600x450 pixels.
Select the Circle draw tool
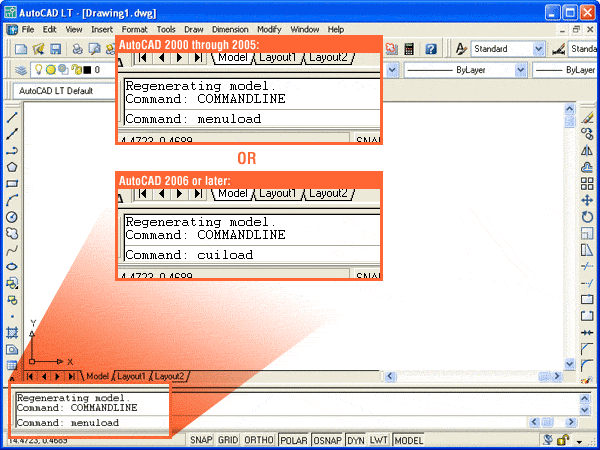[12, 217]
